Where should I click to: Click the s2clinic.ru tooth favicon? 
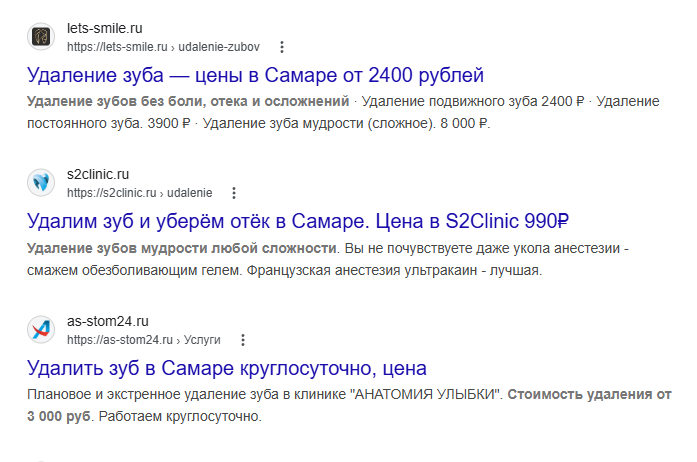click(x=41, y=182)
